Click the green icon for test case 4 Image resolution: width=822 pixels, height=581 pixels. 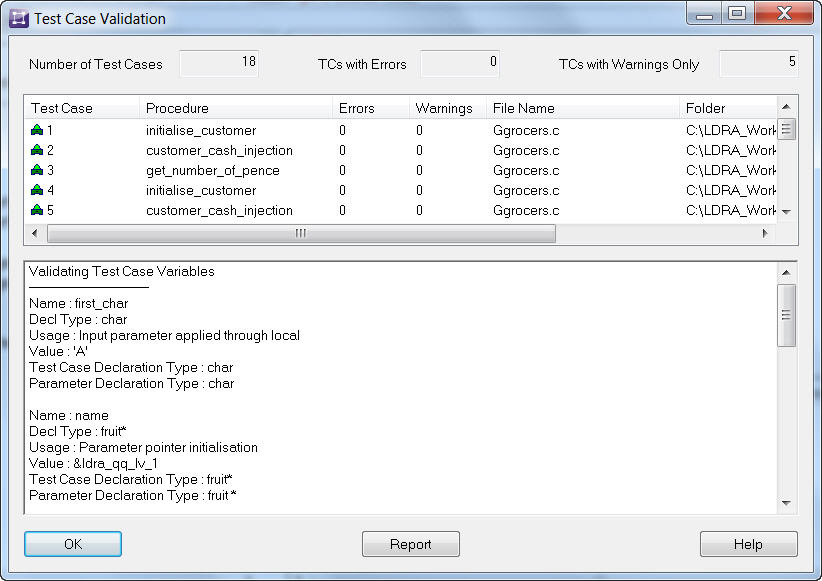[x=37, y=190]
